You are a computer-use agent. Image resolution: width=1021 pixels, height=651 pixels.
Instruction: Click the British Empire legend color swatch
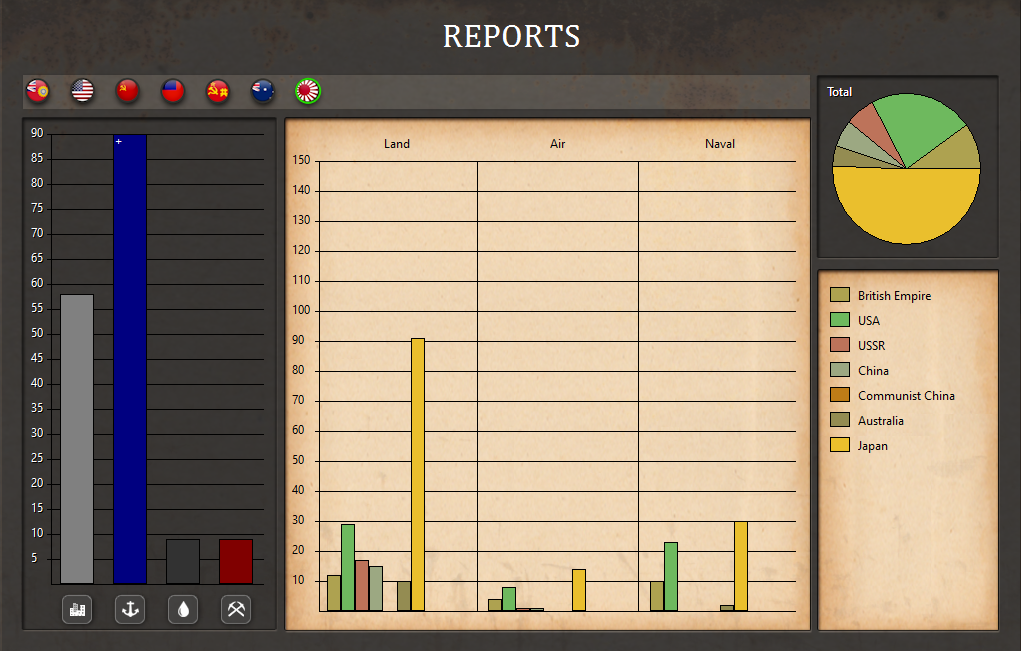[840, 295]
